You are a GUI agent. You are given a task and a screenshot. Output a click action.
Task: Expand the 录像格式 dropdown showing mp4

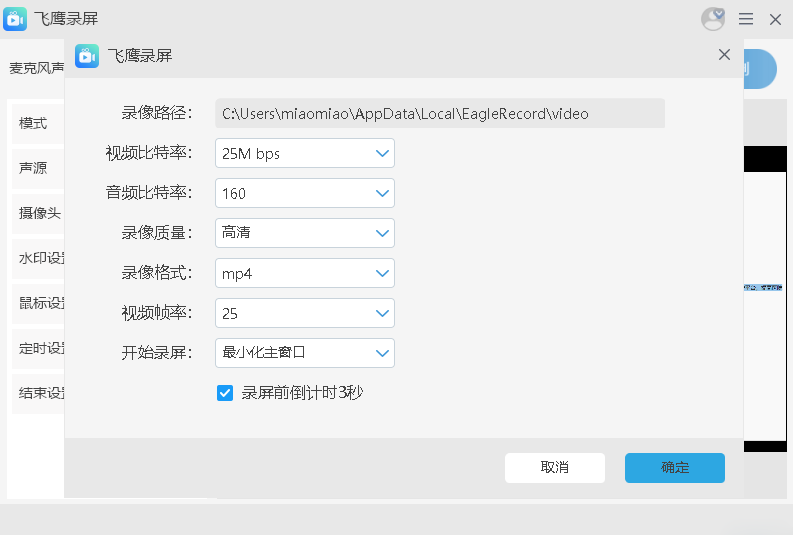click(x=305, y=273)
